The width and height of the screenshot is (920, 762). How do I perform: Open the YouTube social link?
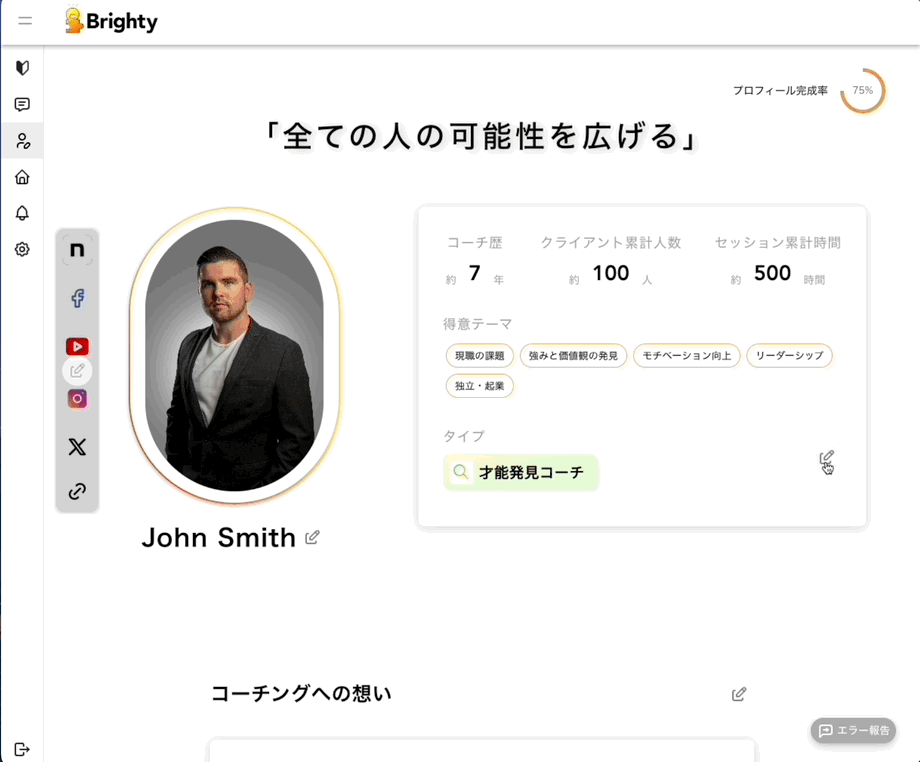77,347
